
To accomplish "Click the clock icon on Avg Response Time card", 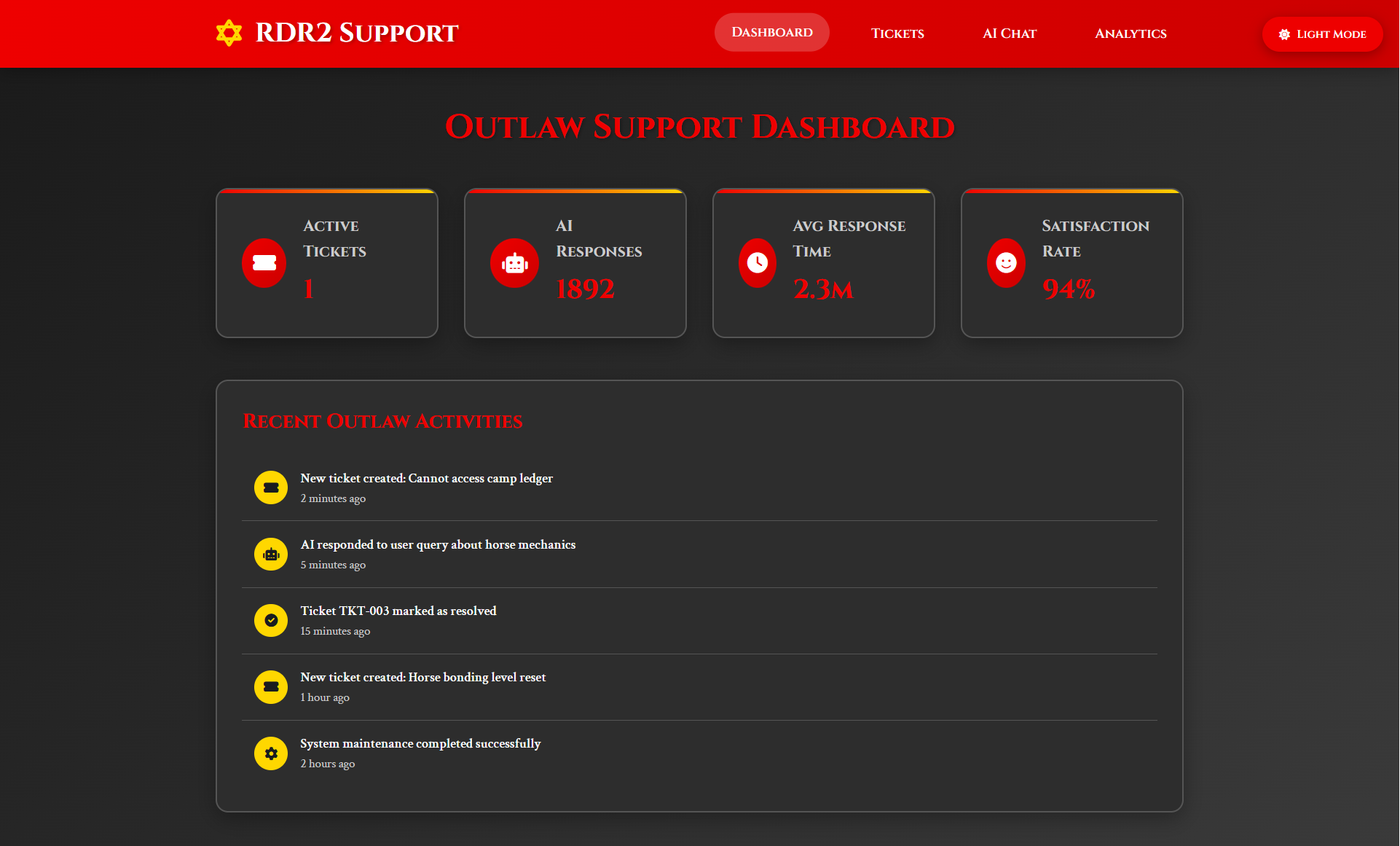I will (757, 263).
